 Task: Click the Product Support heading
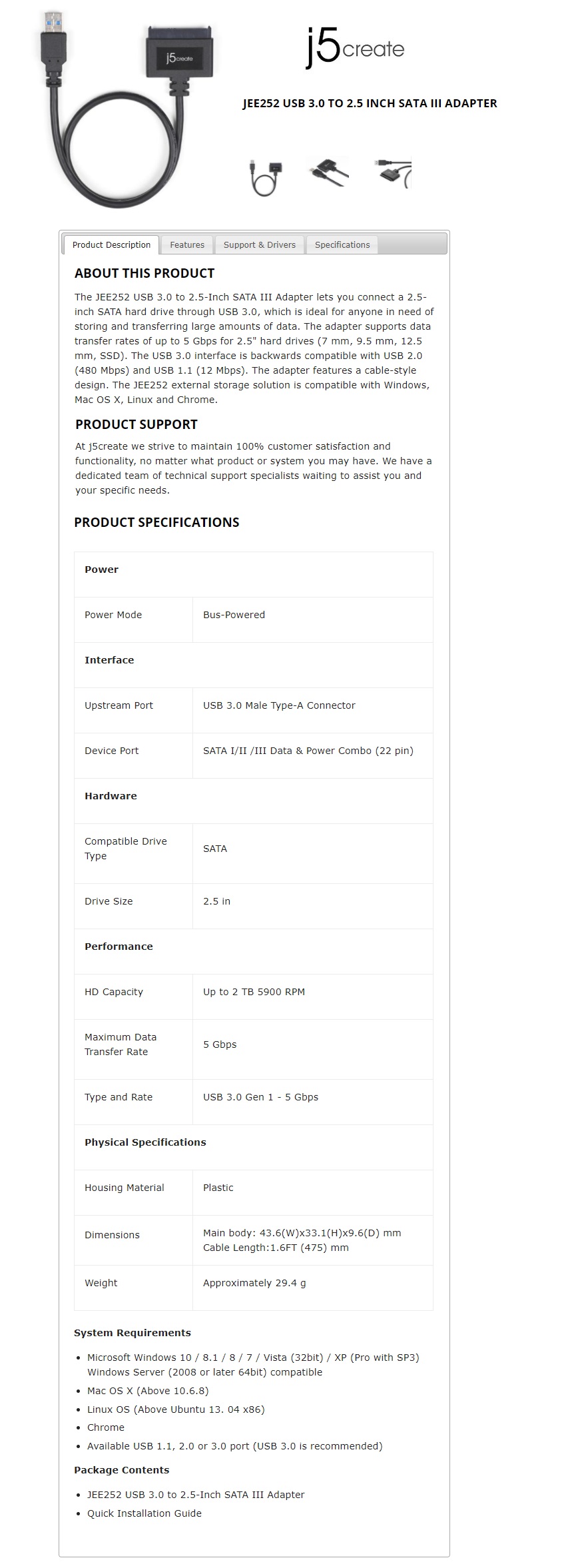click(x=137, y=424)
